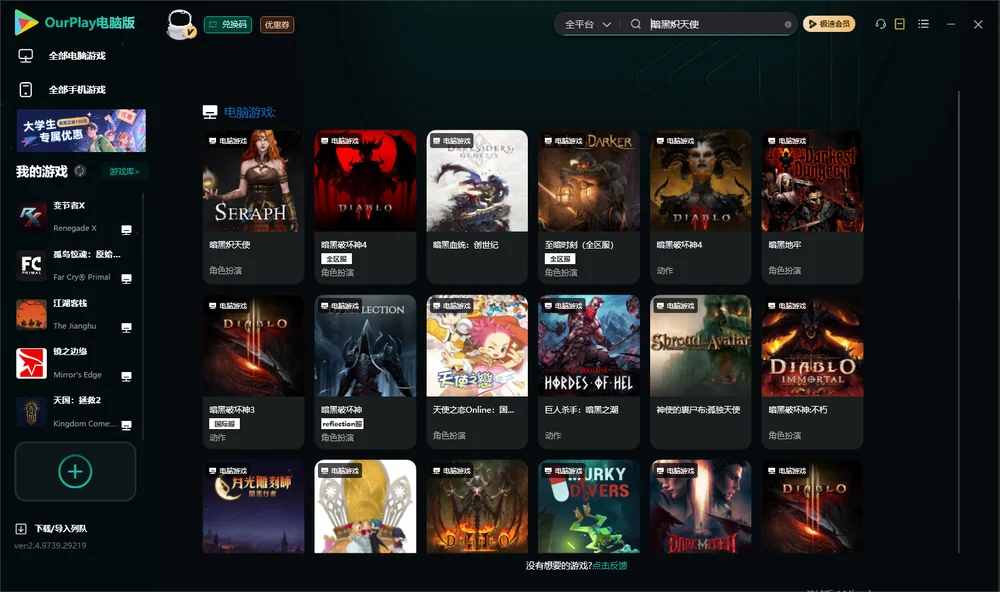1000x592 pixels.
Task: Click the 全区服 tag under 至暗时刻
Action: pyautogui.click(x=560, y=259)
